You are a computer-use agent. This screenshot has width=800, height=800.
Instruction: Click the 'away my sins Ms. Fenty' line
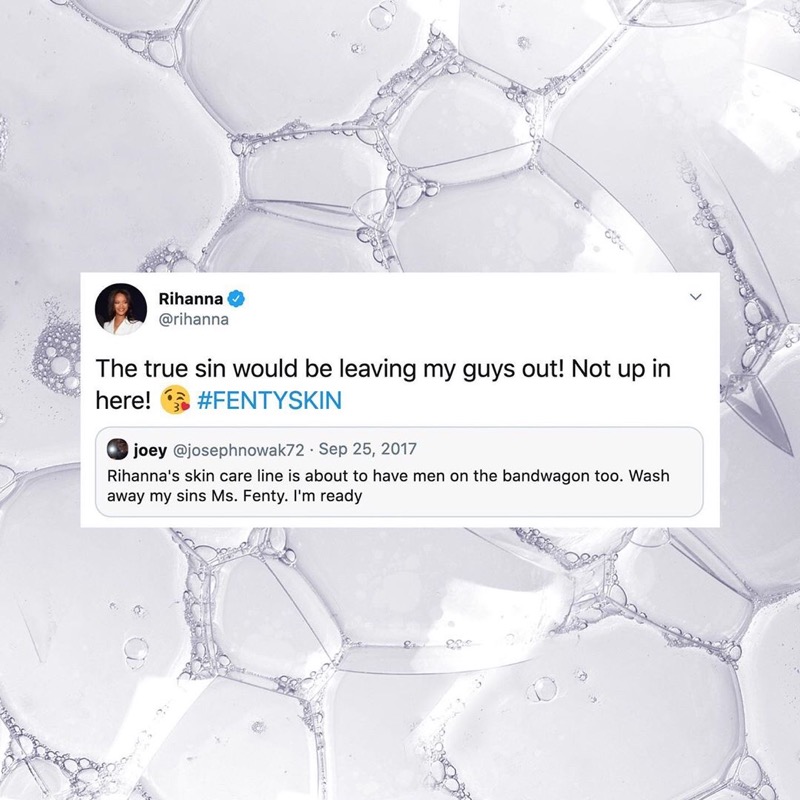[x=235, y=496]
